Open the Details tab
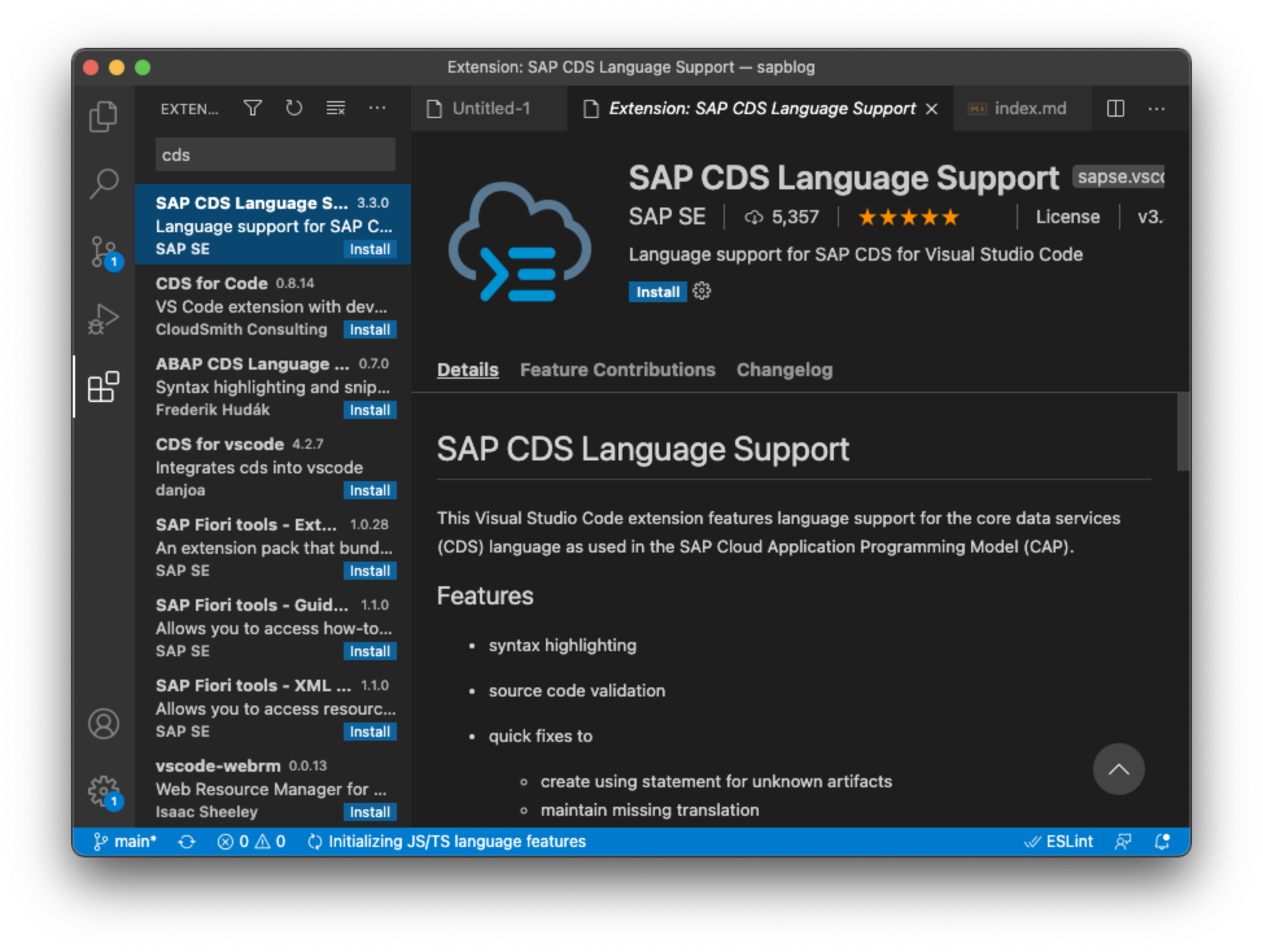Viewport: 1263px width, 952px height. [x=467, y=370]
